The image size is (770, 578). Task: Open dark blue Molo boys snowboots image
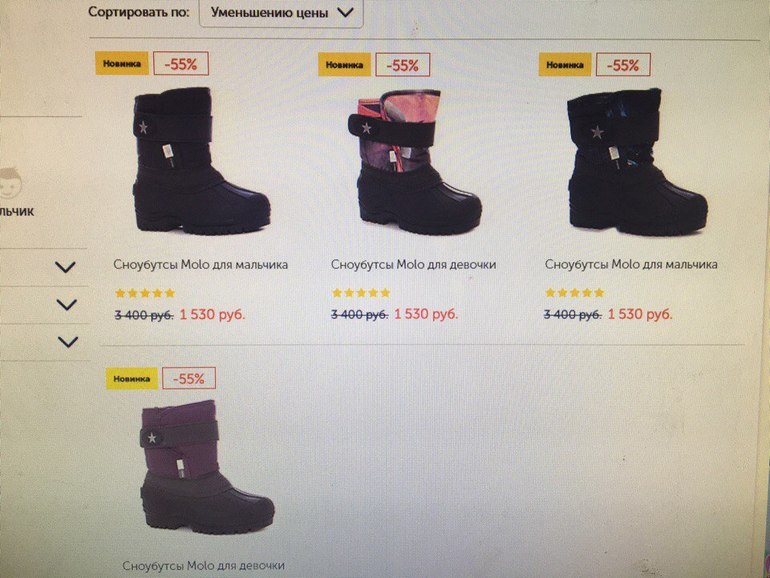click(637, 162)
